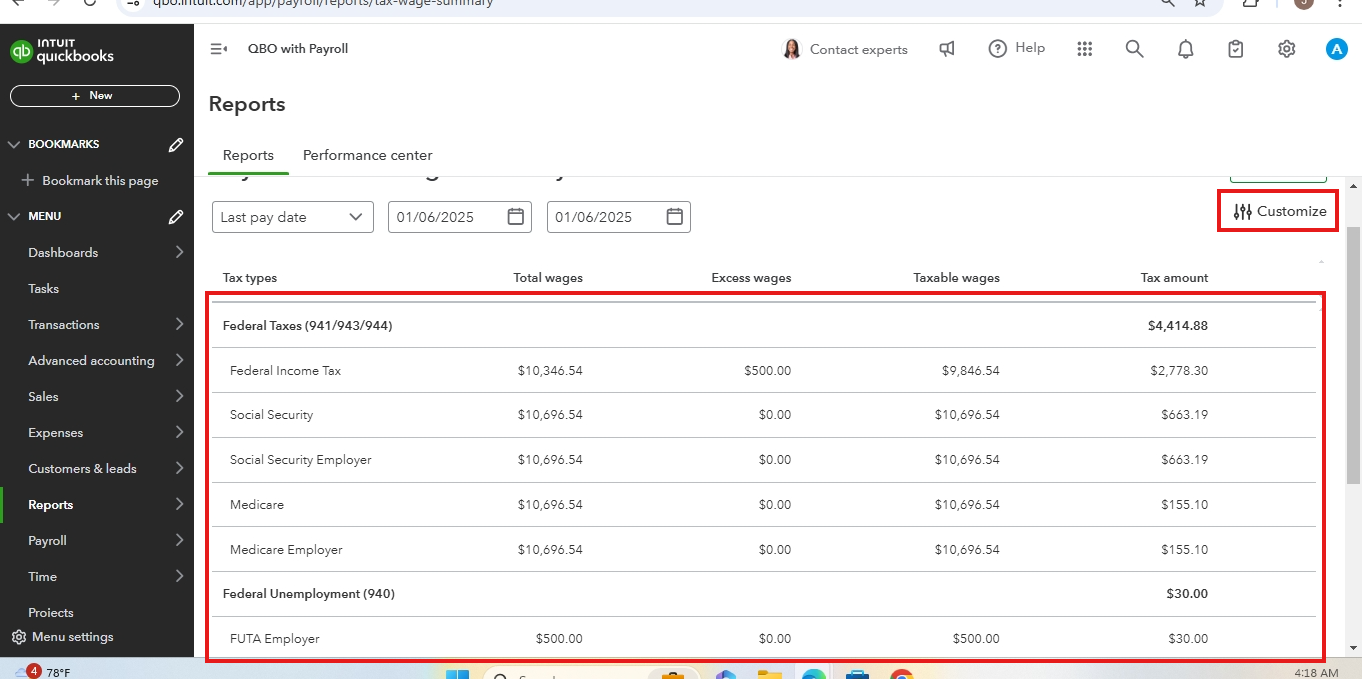Image resolution: width=1362 pixels, height=679 pixels.
Task: Click the Intuit QuickBooks logo
Action: (x=62, y=50)
